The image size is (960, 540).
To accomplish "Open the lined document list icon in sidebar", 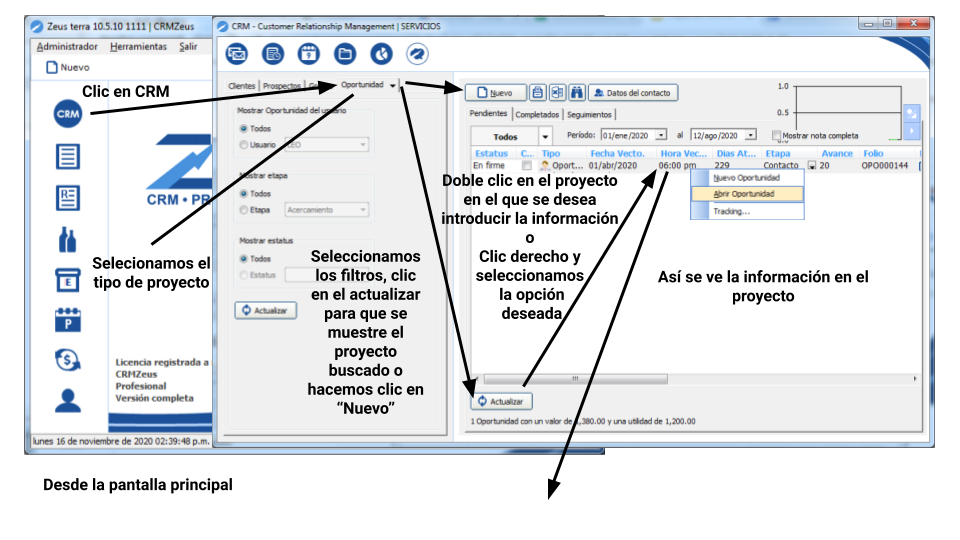I will pos(67,156).
